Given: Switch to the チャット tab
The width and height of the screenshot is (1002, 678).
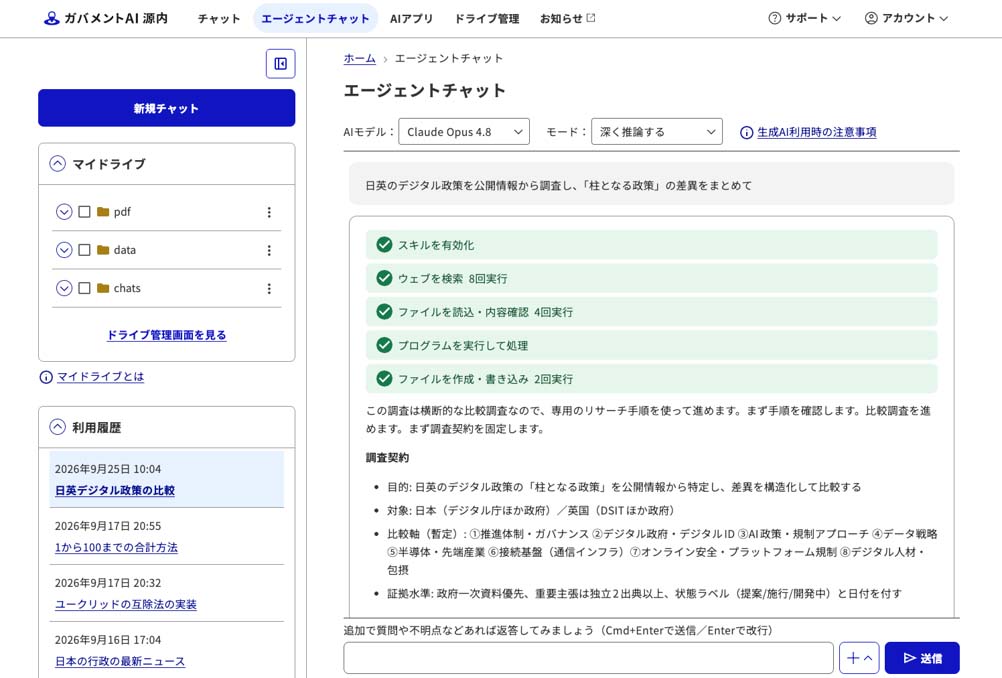Looking at the screenshot, I should pyautogui.click(x=219, y=19).
